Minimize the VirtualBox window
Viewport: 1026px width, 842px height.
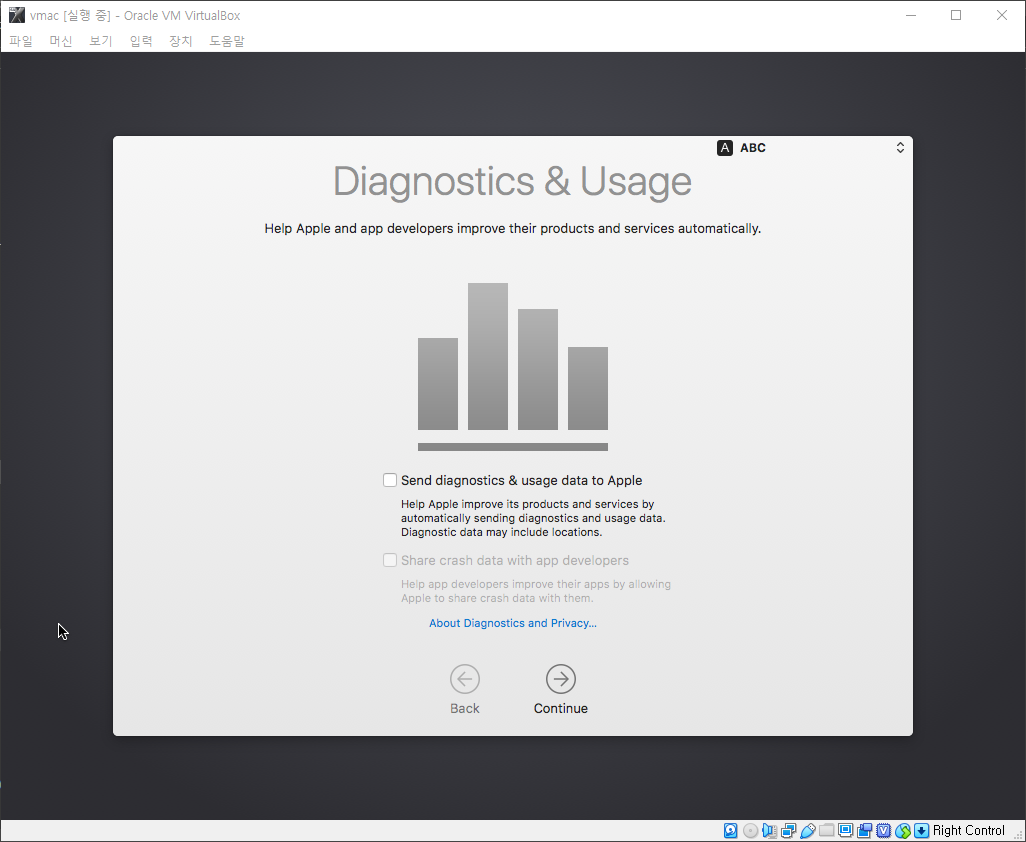coord(910,15)
